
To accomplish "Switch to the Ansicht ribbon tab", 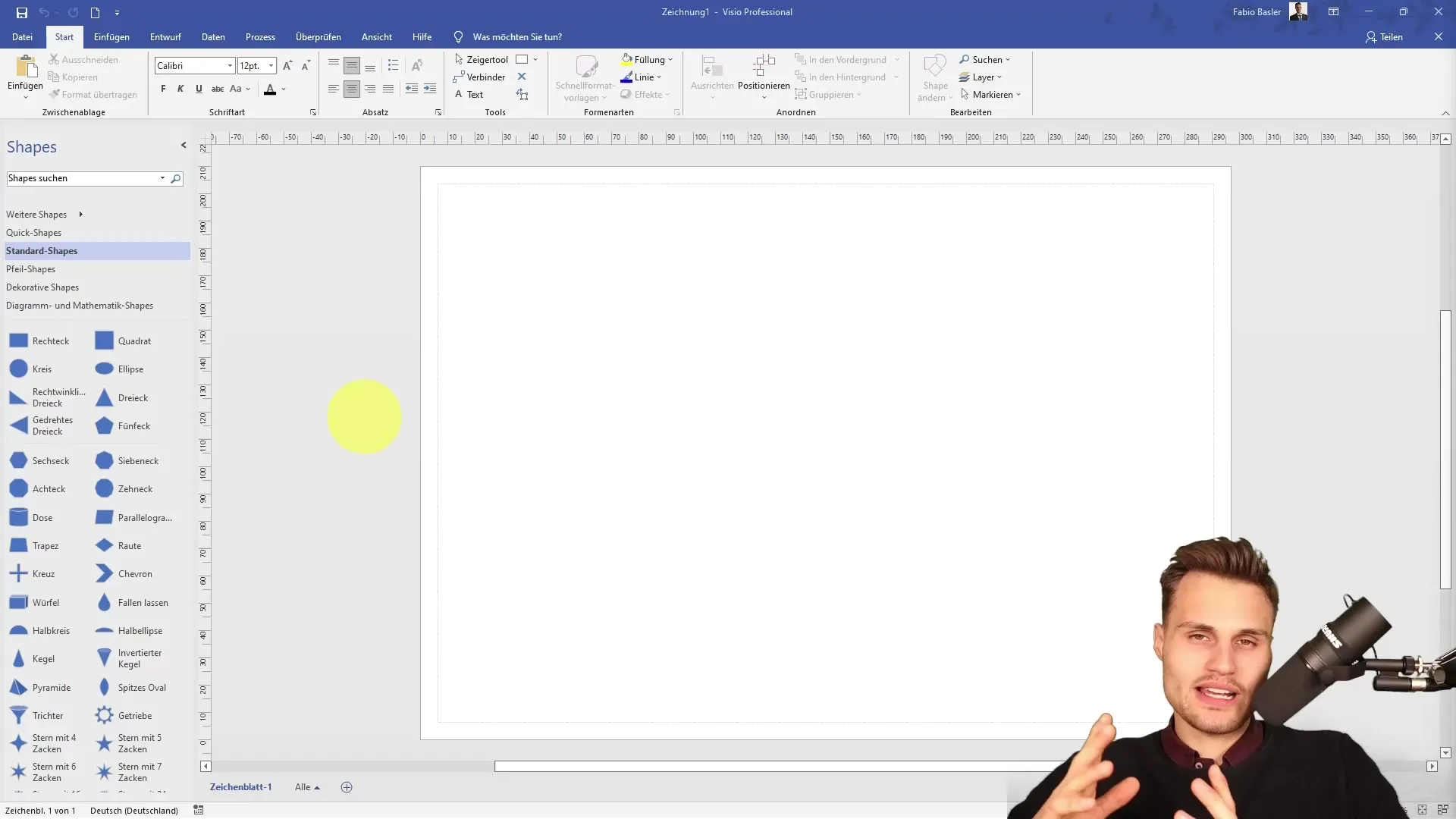I will [377, 36].
